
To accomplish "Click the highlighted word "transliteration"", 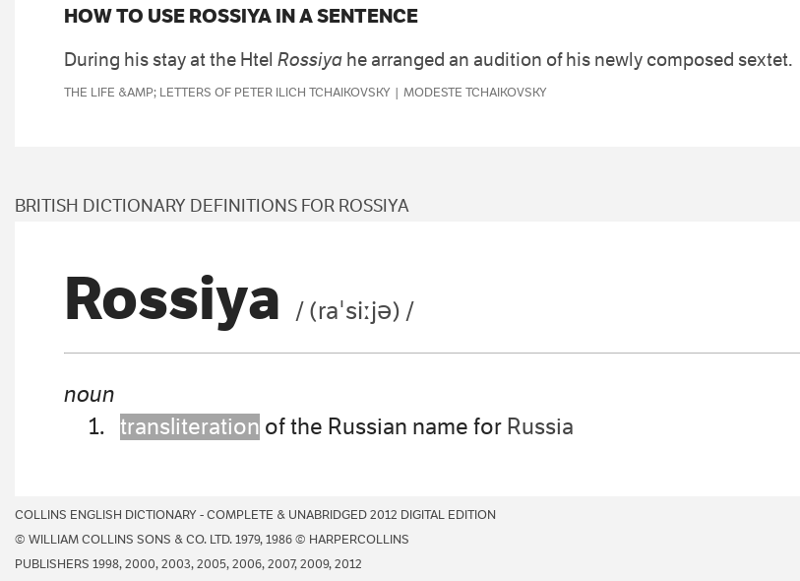I will [x=190, y=426].
